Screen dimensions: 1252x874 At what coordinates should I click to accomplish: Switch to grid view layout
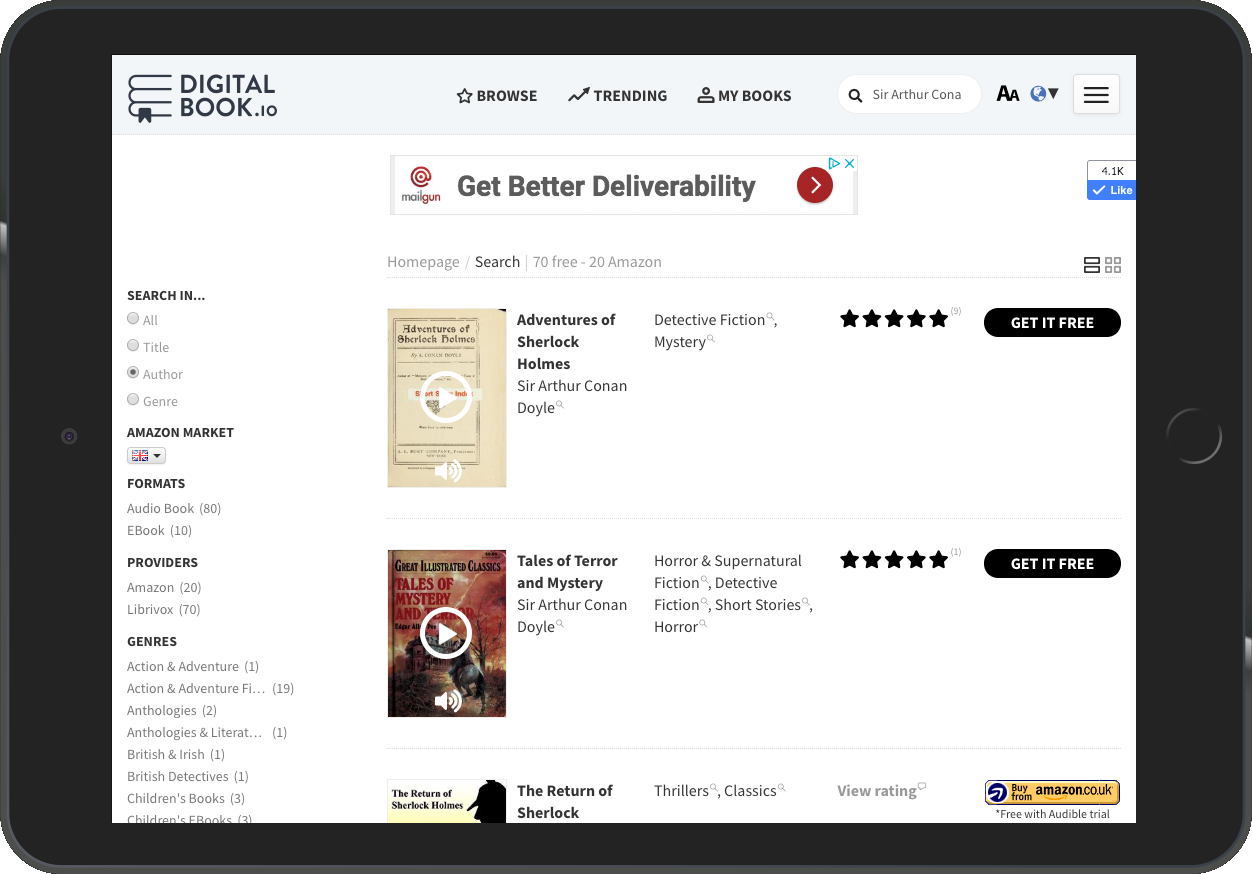pos(1113,265)
